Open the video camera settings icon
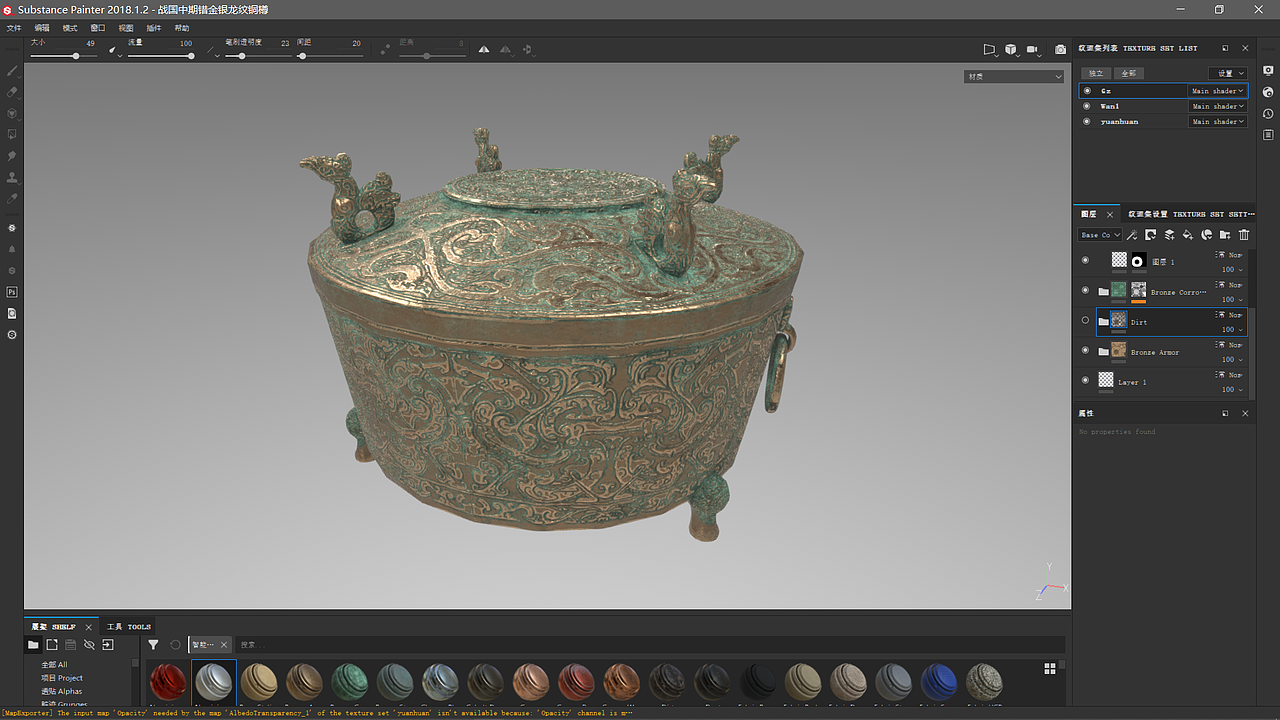The width and height of the screenshot is (1280, 720). click(1033, 49)
